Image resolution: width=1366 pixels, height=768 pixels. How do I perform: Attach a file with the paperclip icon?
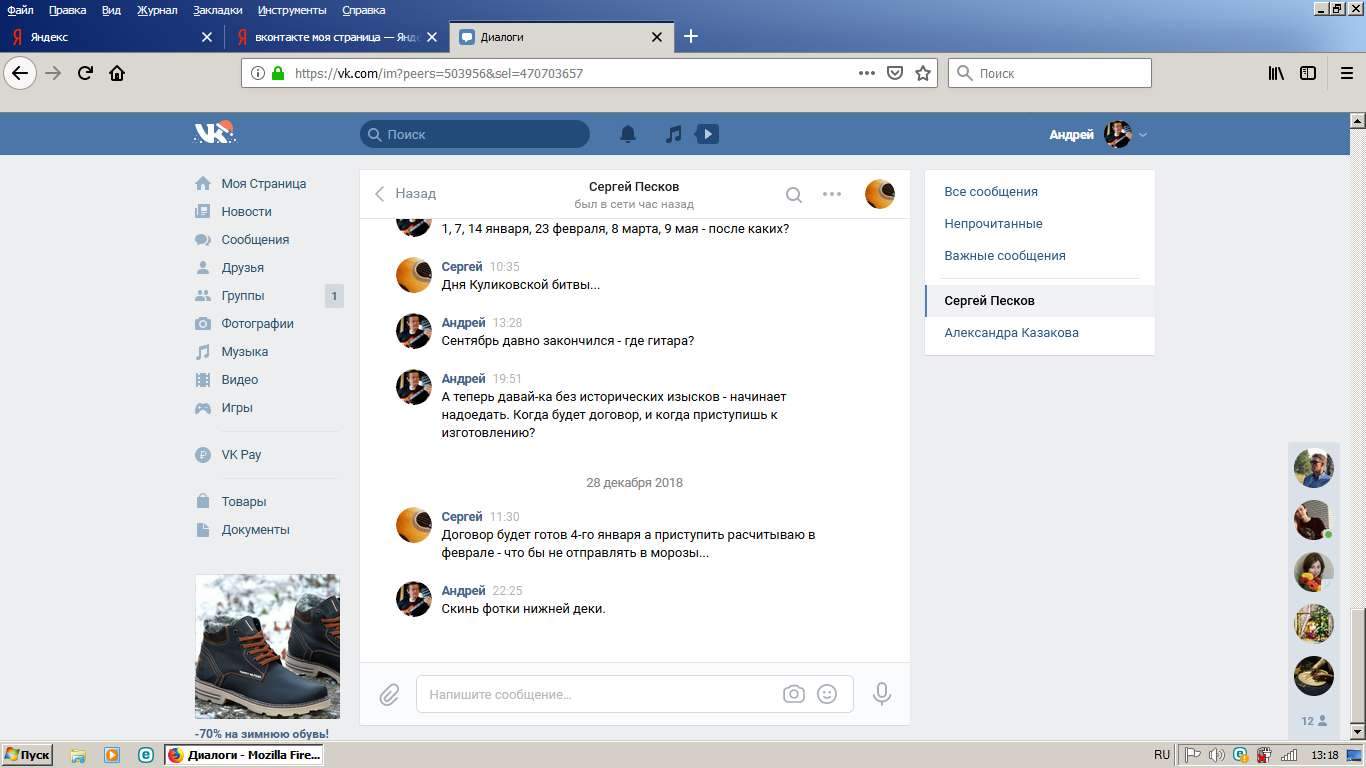point(389,694)
